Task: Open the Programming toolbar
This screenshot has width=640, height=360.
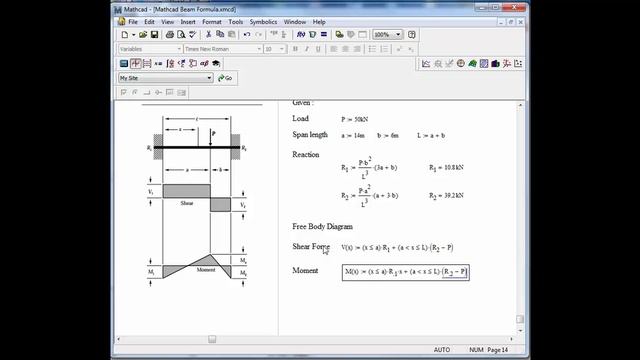Action: click(193, 64)
